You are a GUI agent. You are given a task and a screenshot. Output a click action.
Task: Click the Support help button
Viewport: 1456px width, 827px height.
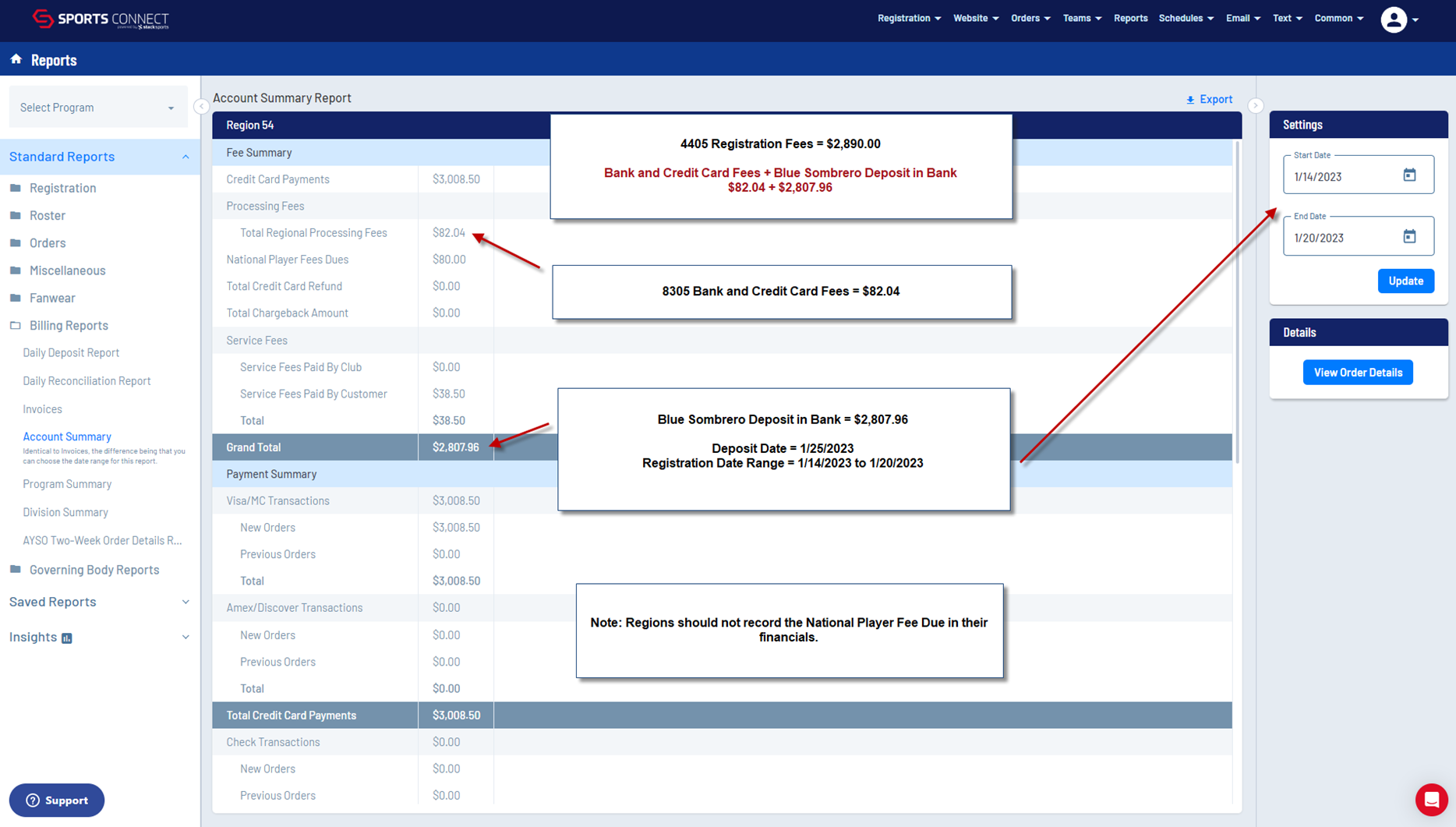[57, 800]
